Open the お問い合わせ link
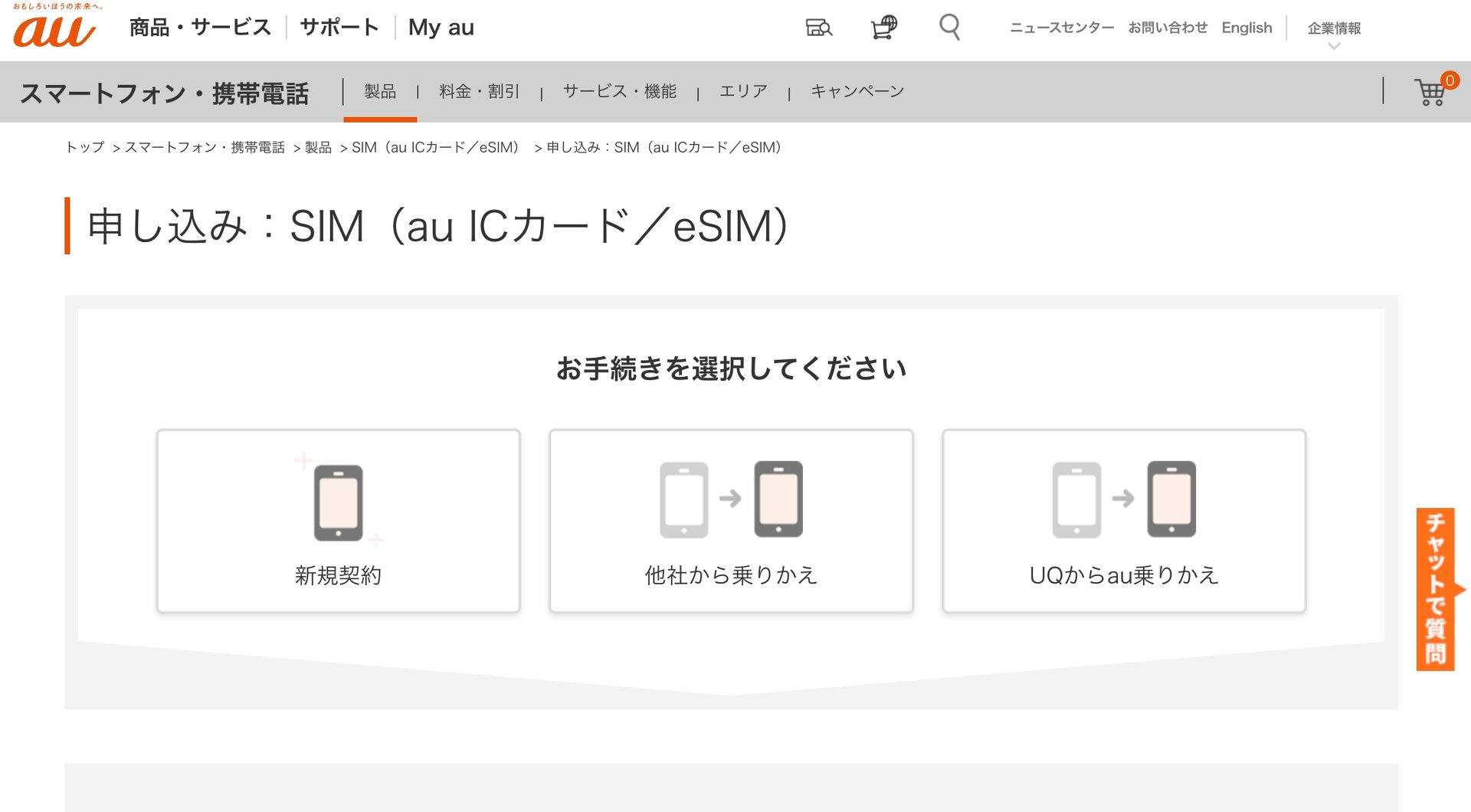1471x812 pixels. (x=1168, y=28)
